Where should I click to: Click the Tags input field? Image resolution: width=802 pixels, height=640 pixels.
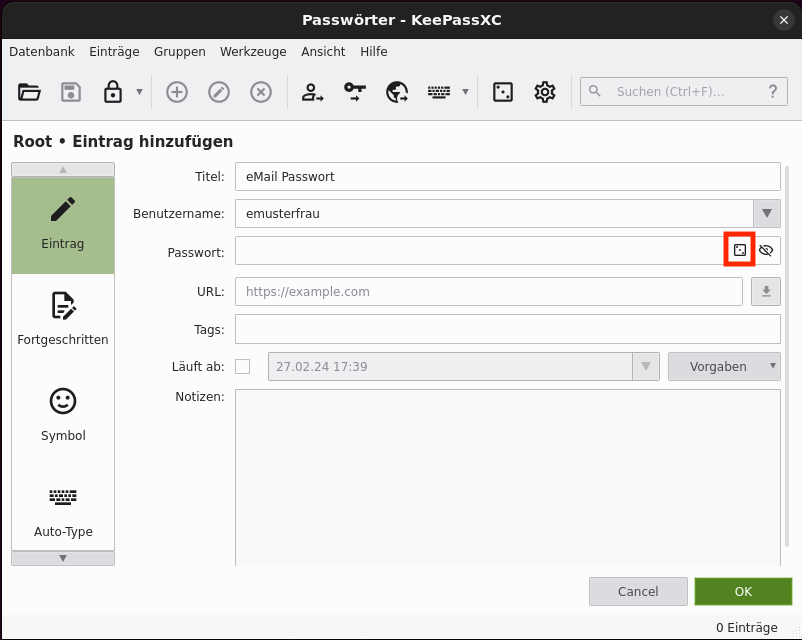(508, 329)
